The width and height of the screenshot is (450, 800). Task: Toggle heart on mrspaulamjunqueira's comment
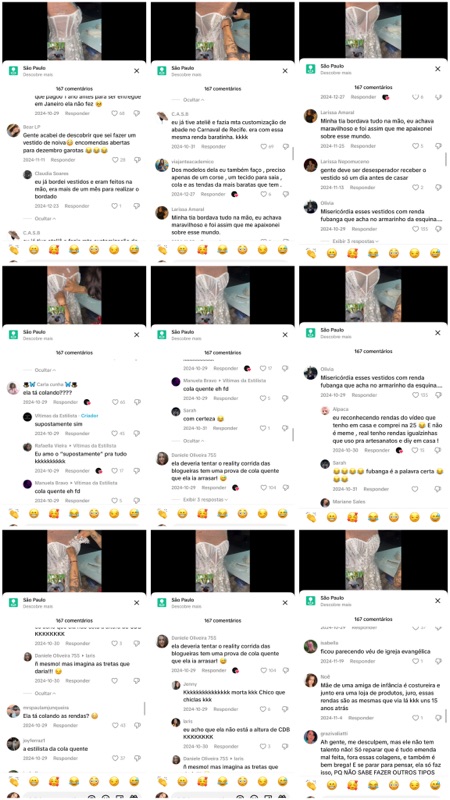(115, 725)
